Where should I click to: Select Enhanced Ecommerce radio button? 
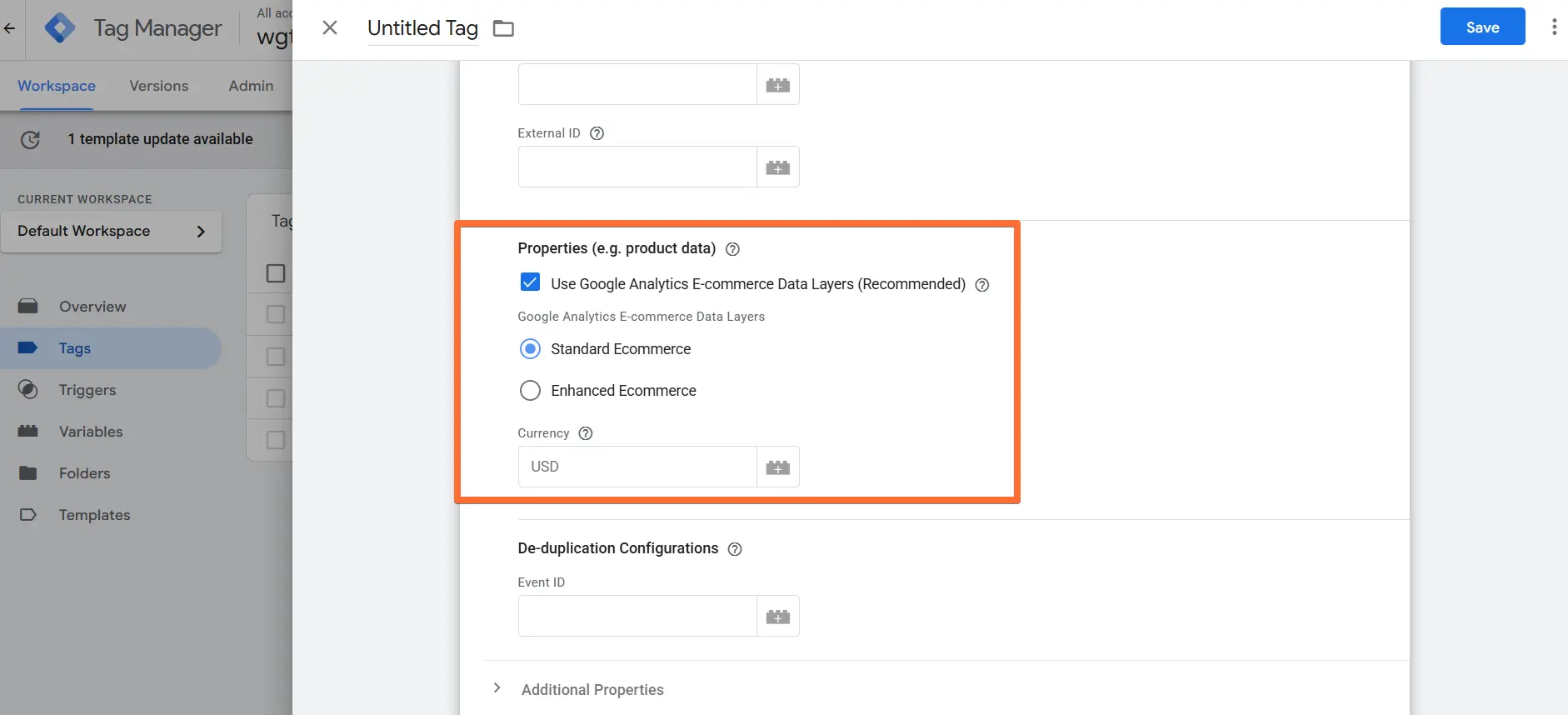click(530, 390)
